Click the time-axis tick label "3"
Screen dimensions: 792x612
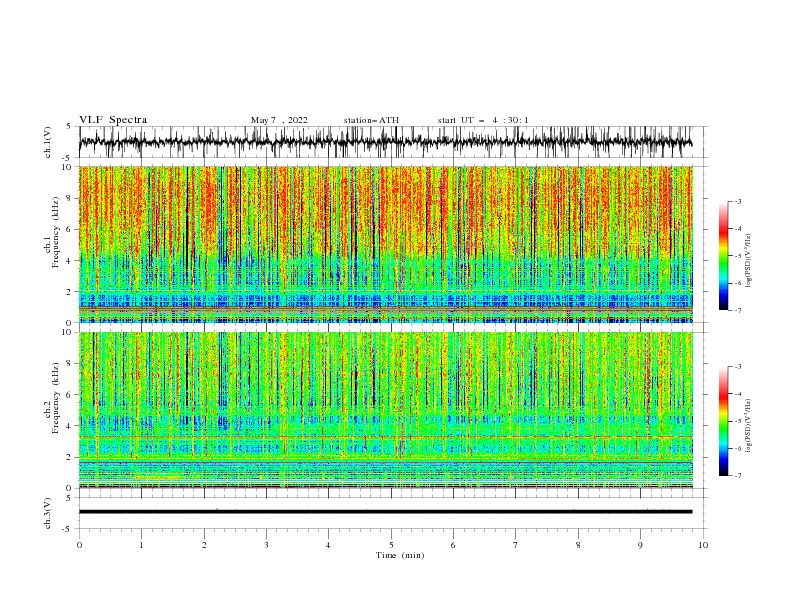tap(266, 545)
